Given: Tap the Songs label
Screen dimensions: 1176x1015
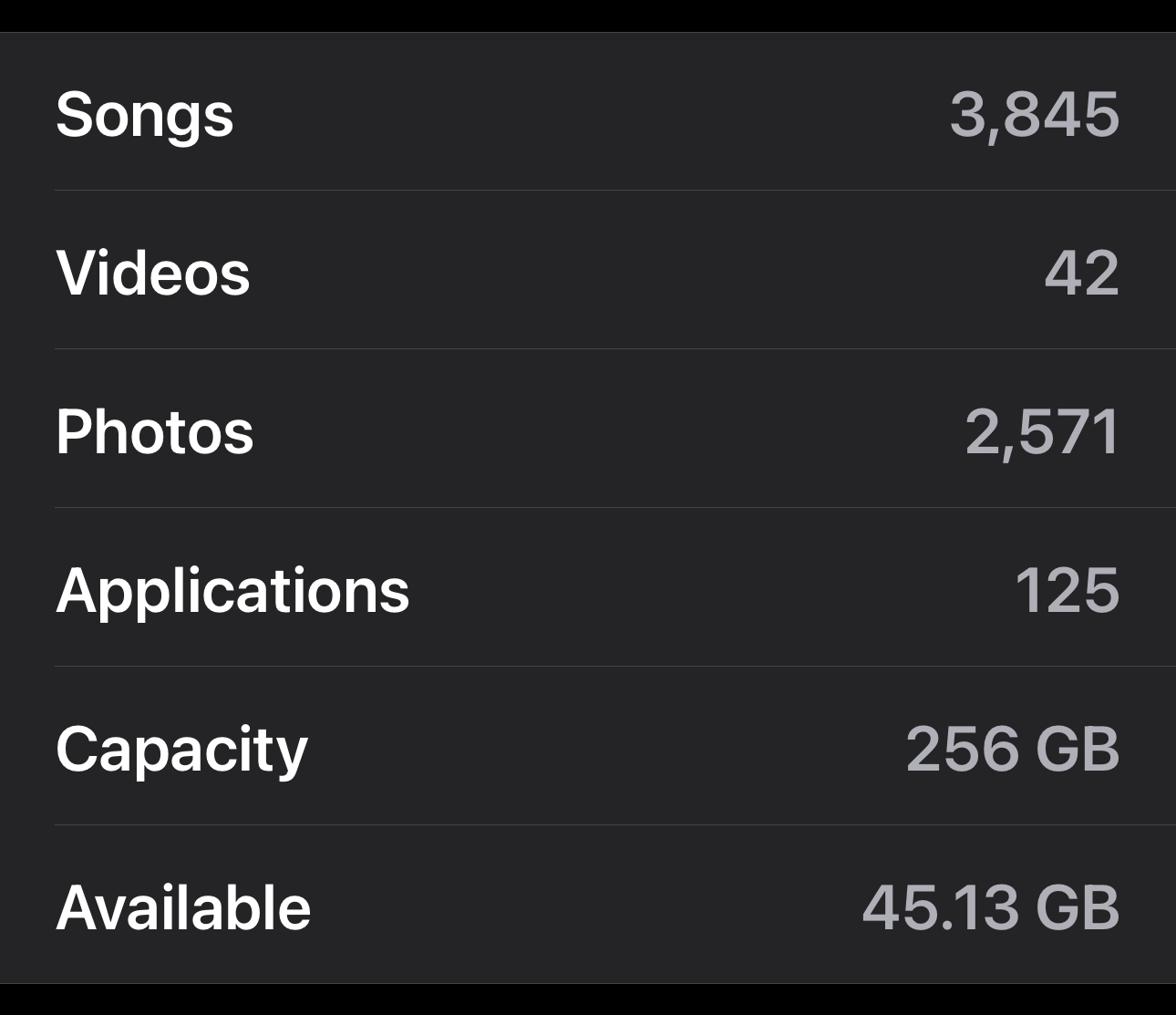Looking at the screenshot, I should click(x=144, y=115).
